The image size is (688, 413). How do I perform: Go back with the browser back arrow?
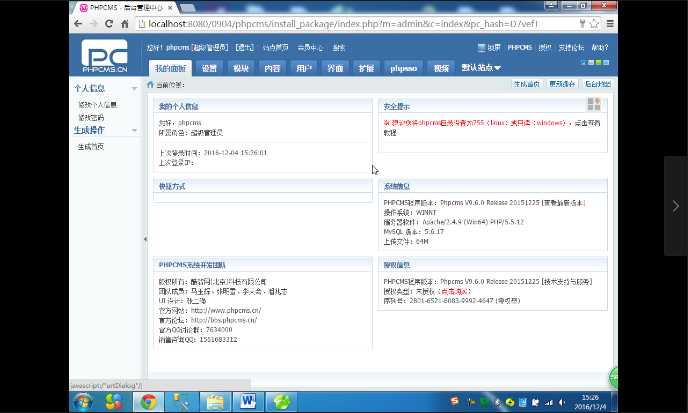click(x=78, y=24)
